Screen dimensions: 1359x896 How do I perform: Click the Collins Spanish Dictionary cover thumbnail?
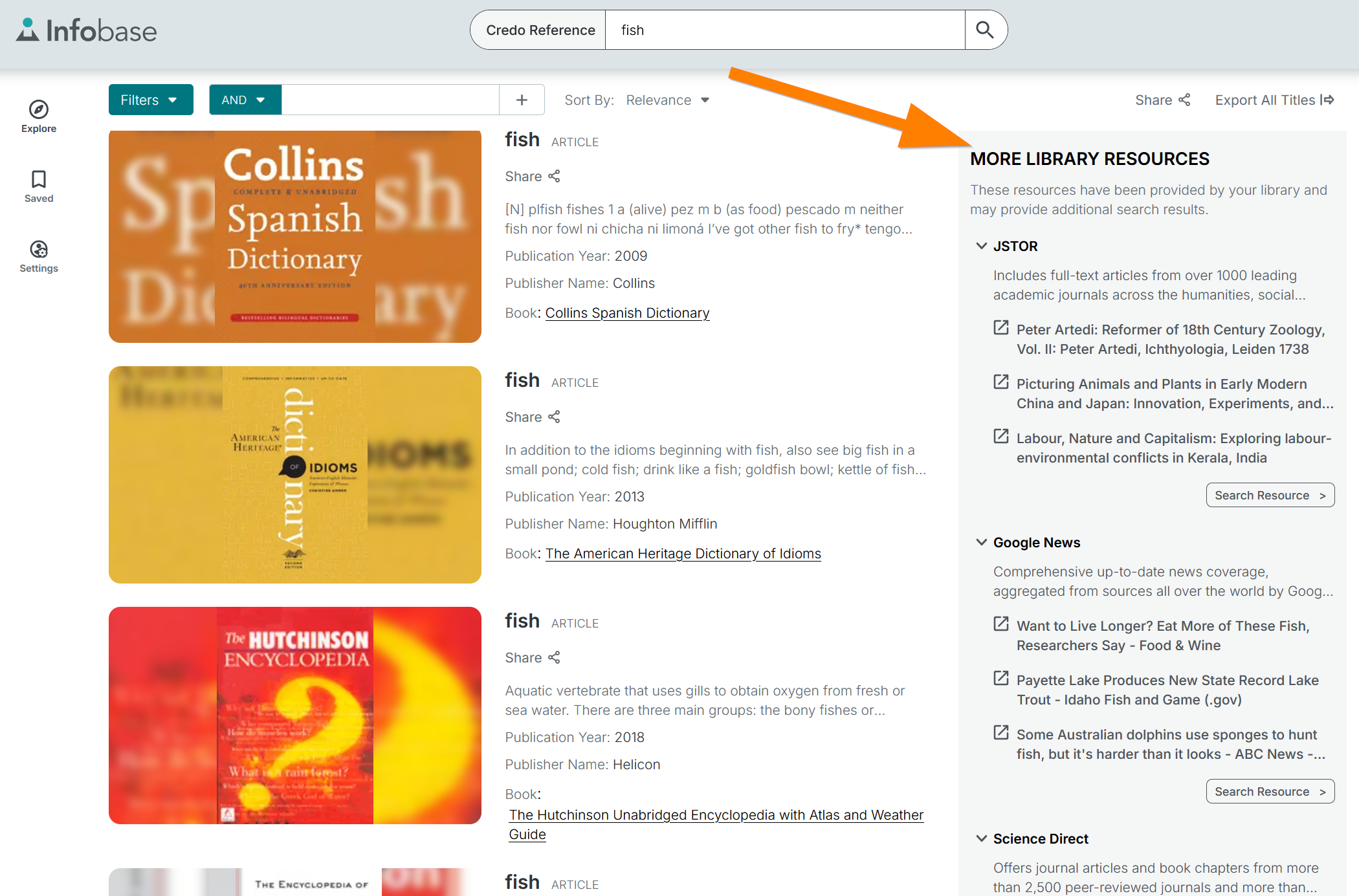pyautogui.click(x=295, y=237)
